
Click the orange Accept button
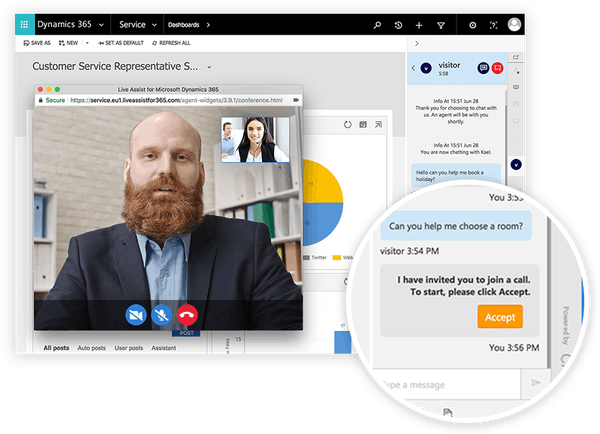[500, 317]
